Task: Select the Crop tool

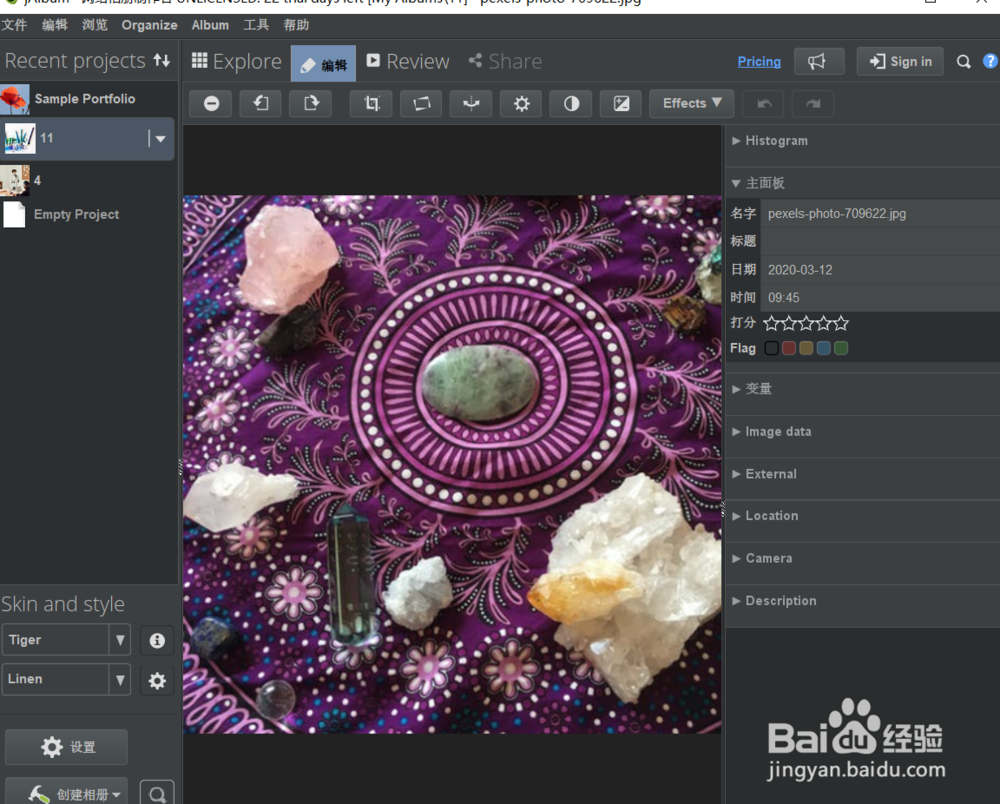Action: [371, 103]
